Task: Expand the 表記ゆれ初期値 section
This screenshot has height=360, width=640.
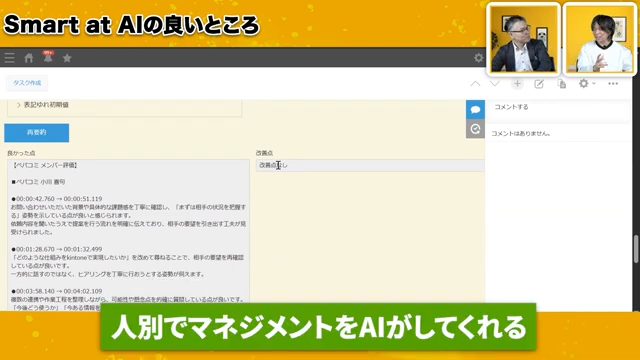Action: coord(42,105)
